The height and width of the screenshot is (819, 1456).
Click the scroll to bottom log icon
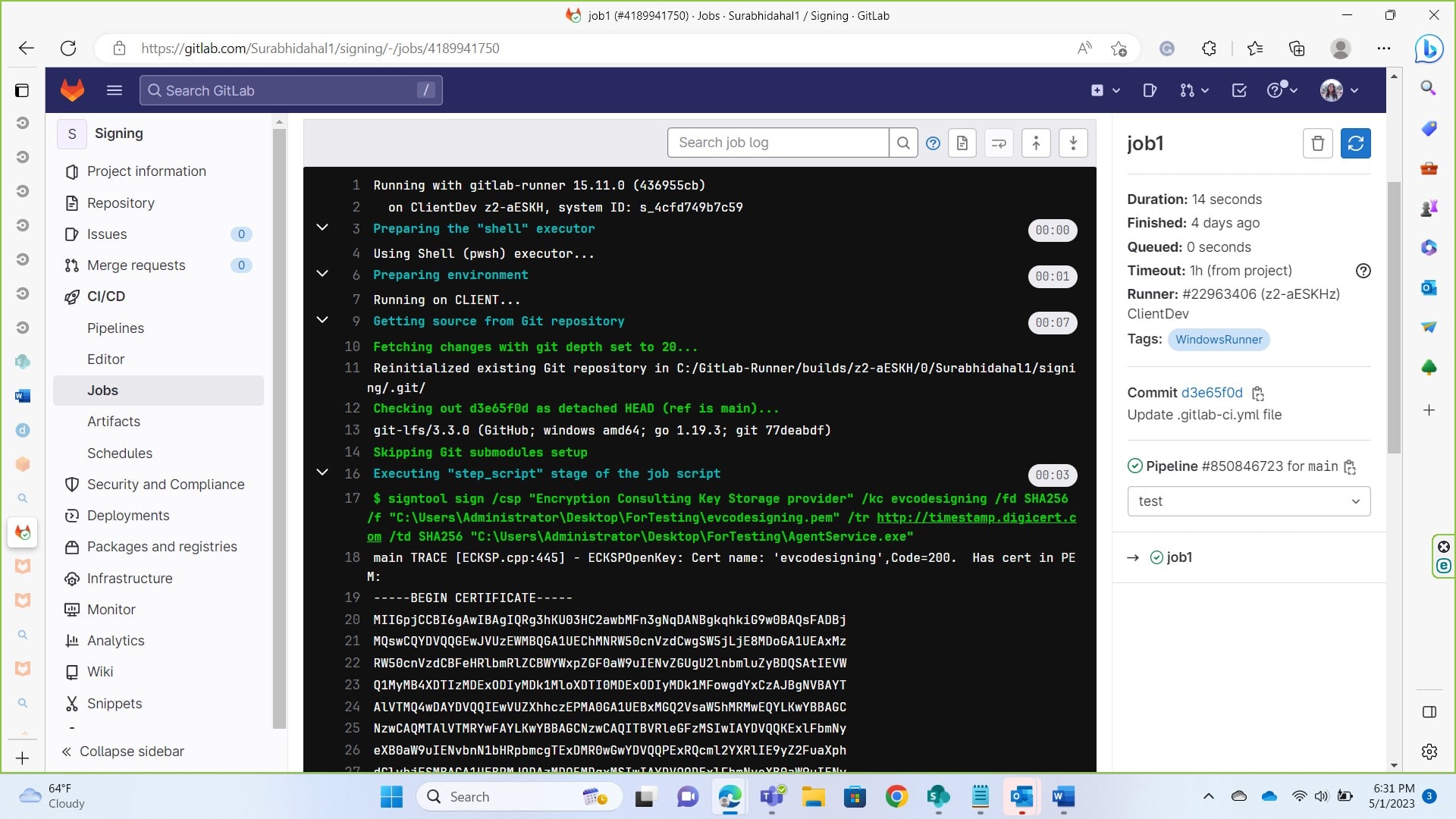(x=1073, y=143)
